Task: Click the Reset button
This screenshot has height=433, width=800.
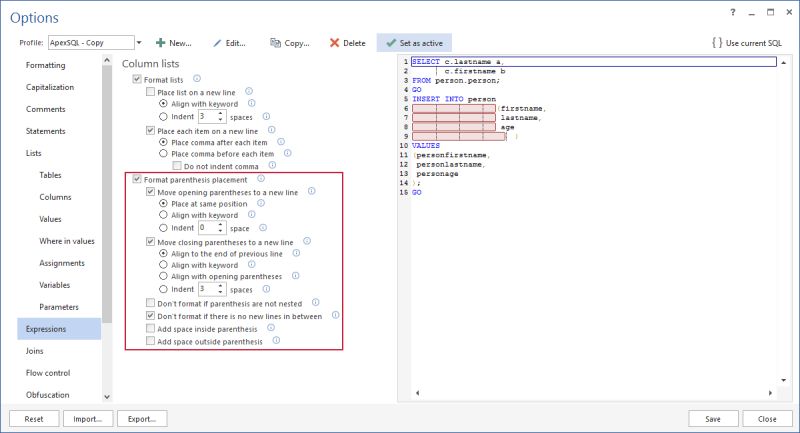Action: coord(34,419)
